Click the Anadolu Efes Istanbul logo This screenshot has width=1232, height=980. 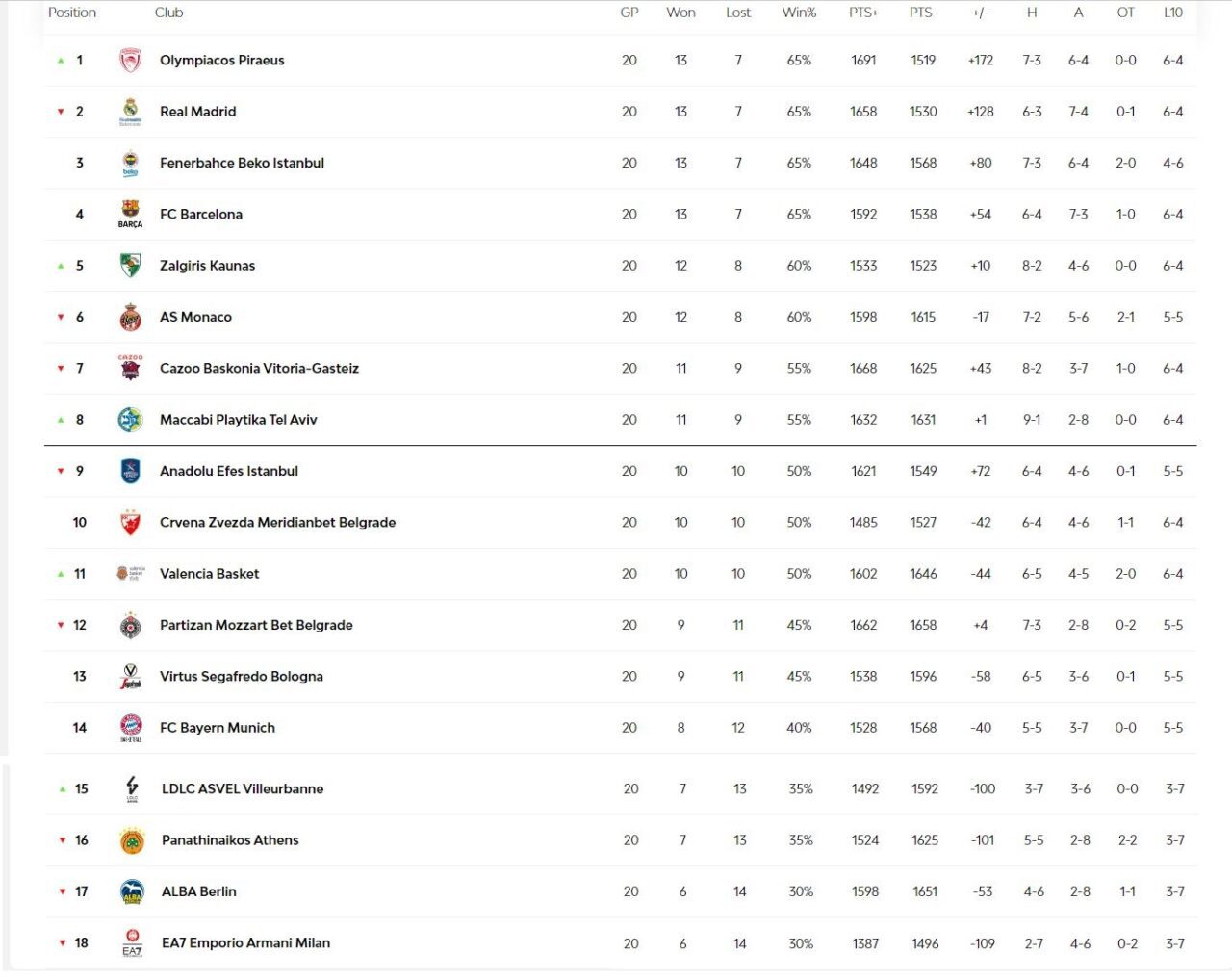coord(130,471)
